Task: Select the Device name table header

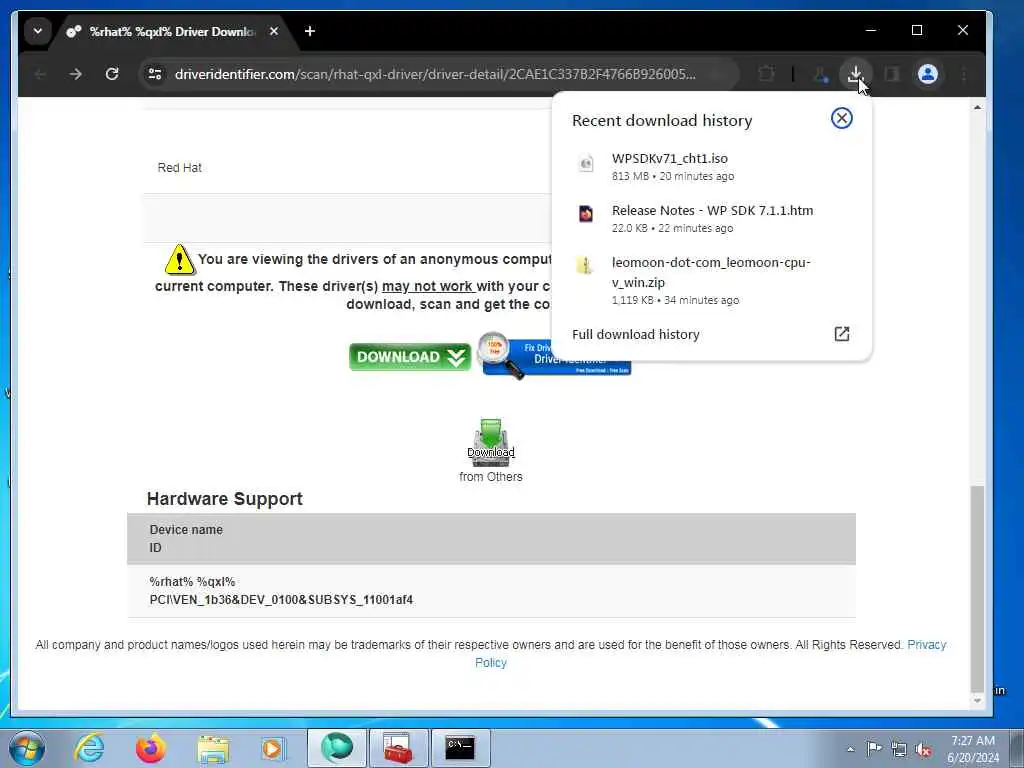Action: point(186,530)
